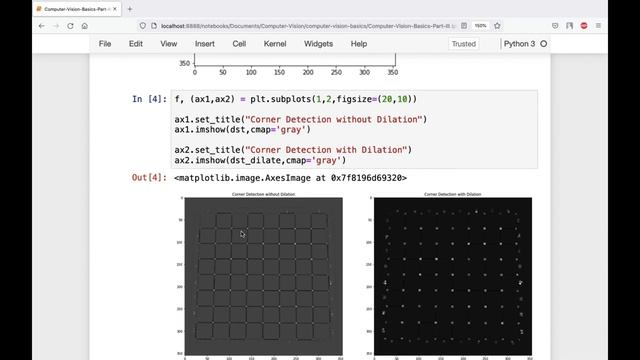640x360 pixels.
Task: Click the Trusted notebook button
Action: [x=464, y=44]
